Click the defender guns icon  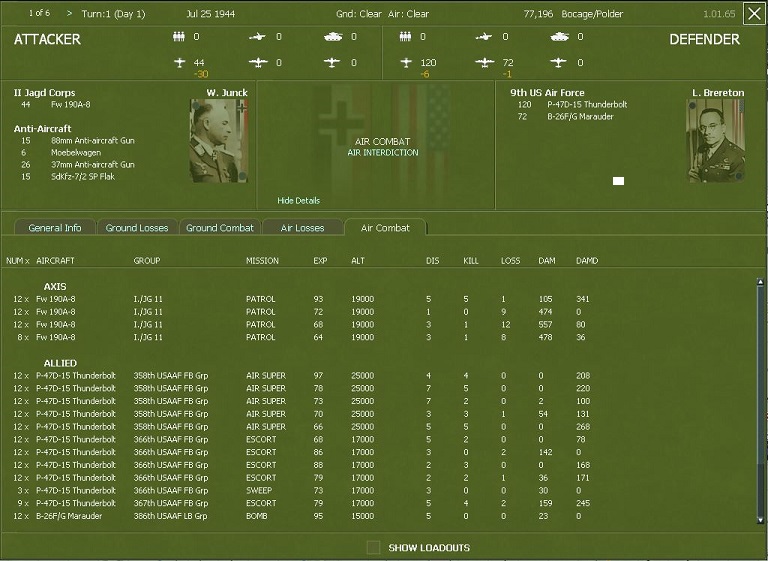coord(484,37)
